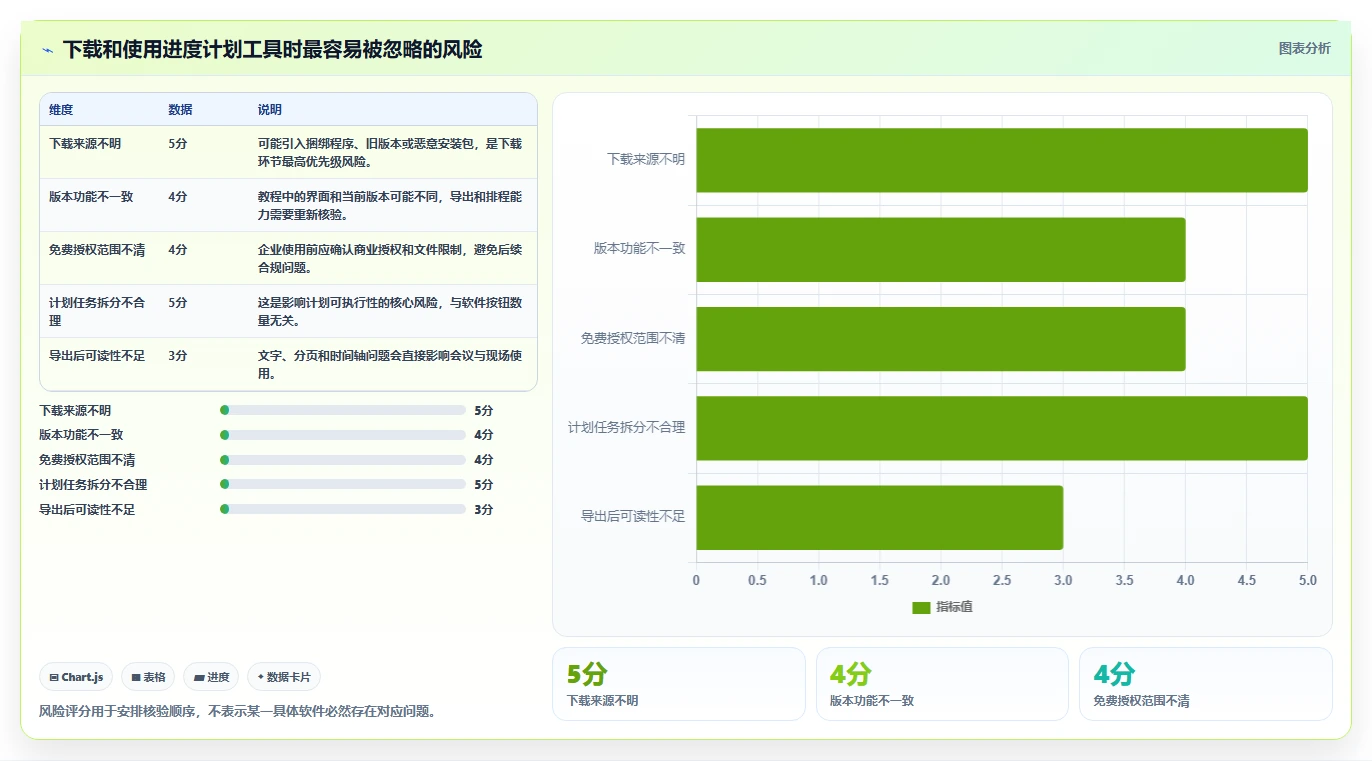Click the 版本功能不一致 chart axis label

pos(640,249)
